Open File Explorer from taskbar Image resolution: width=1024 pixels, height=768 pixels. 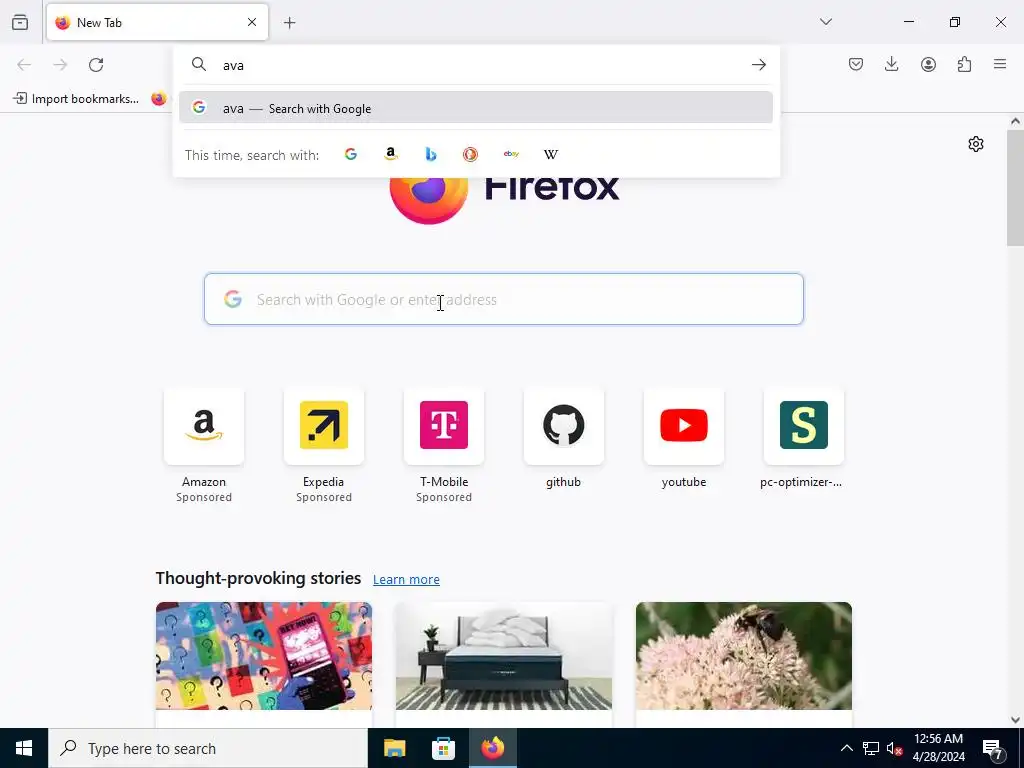(394, 748)
